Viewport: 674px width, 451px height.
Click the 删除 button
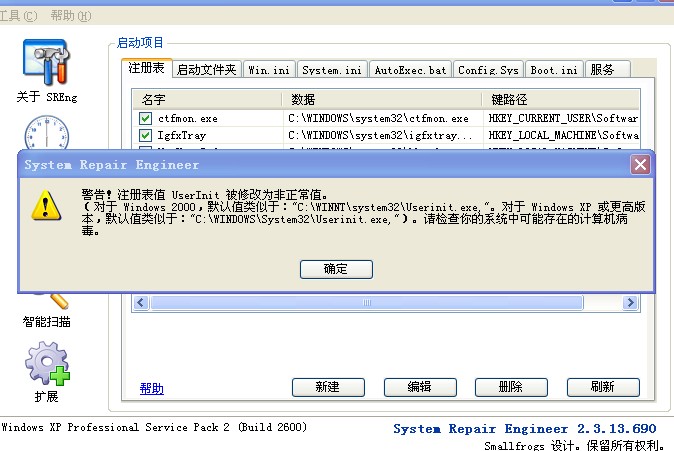[511, 387]
